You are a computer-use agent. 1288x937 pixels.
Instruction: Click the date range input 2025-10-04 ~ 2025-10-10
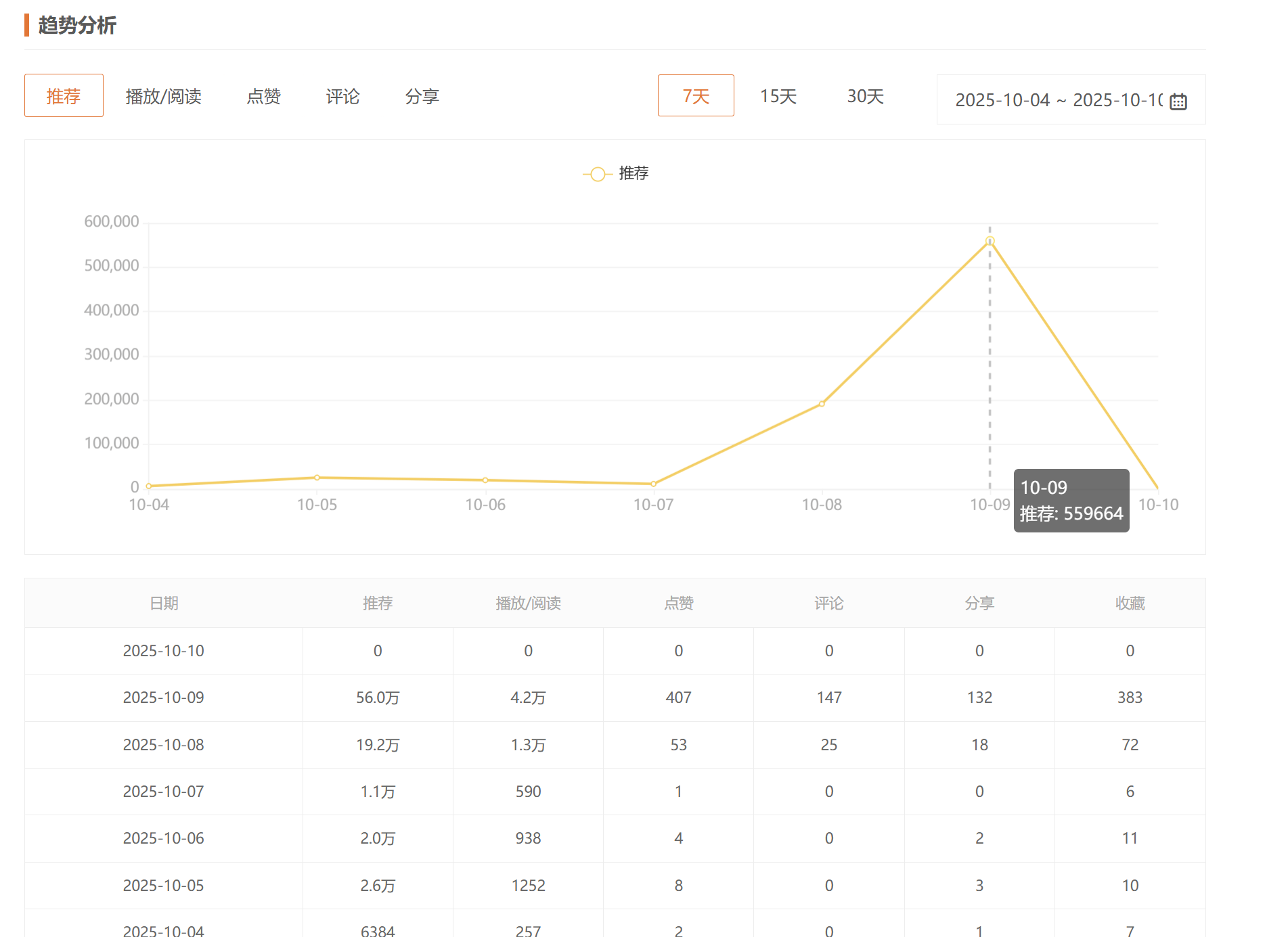(1071, 99)
